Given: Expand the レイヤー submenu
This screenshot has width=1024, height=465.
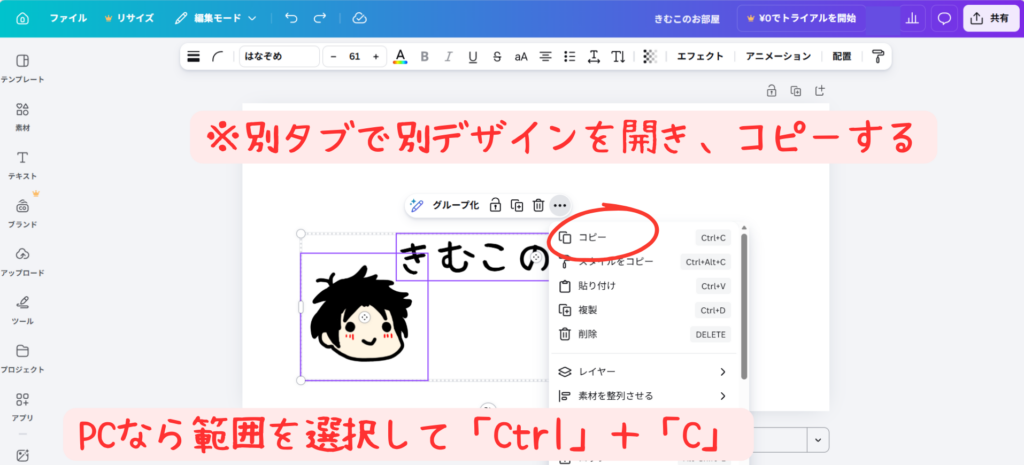Looking at the screenshot, I should coord(645,372).
